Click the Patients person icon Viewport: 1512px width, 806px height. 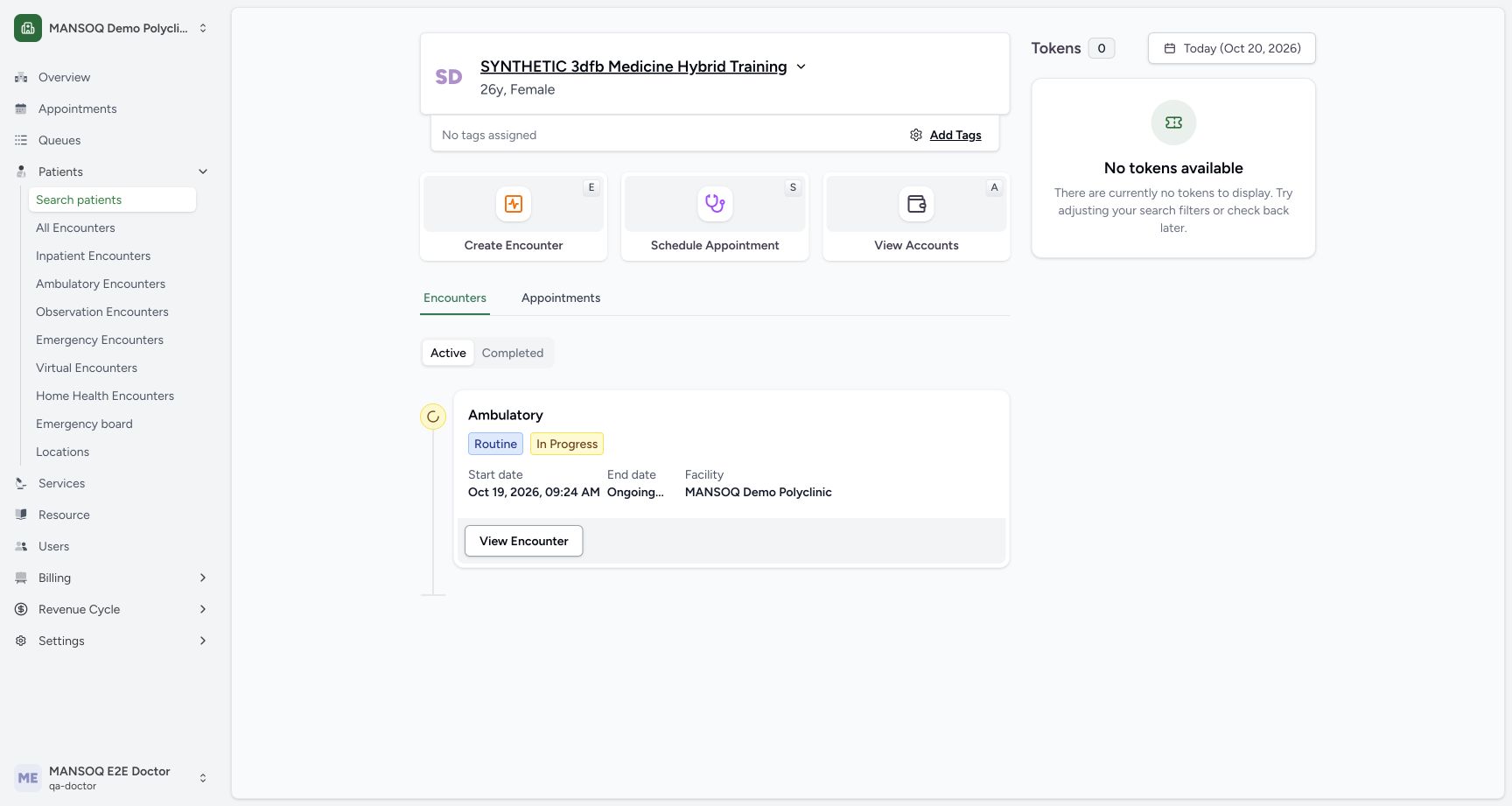[x=21, y=172]
